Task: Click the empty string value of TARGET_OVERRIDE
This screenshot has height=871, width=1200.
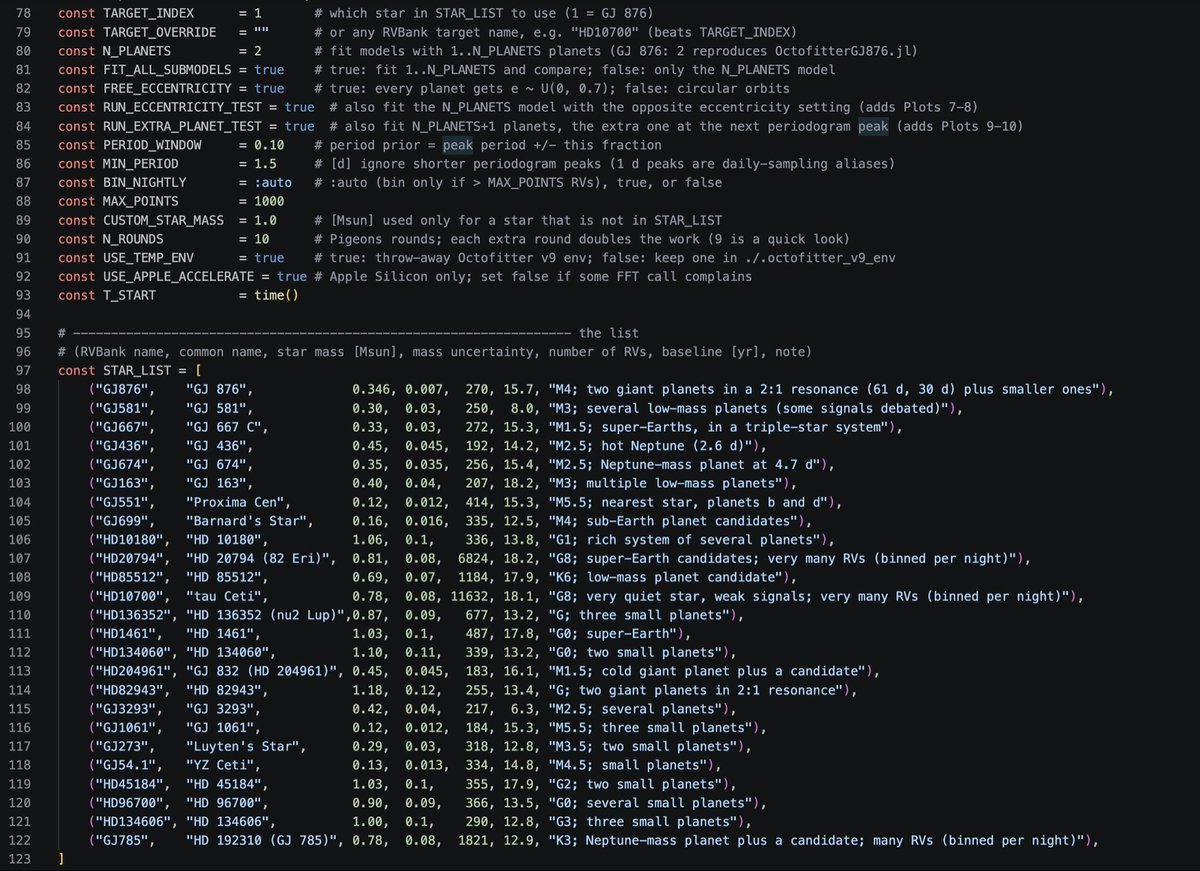Action: 262,33
